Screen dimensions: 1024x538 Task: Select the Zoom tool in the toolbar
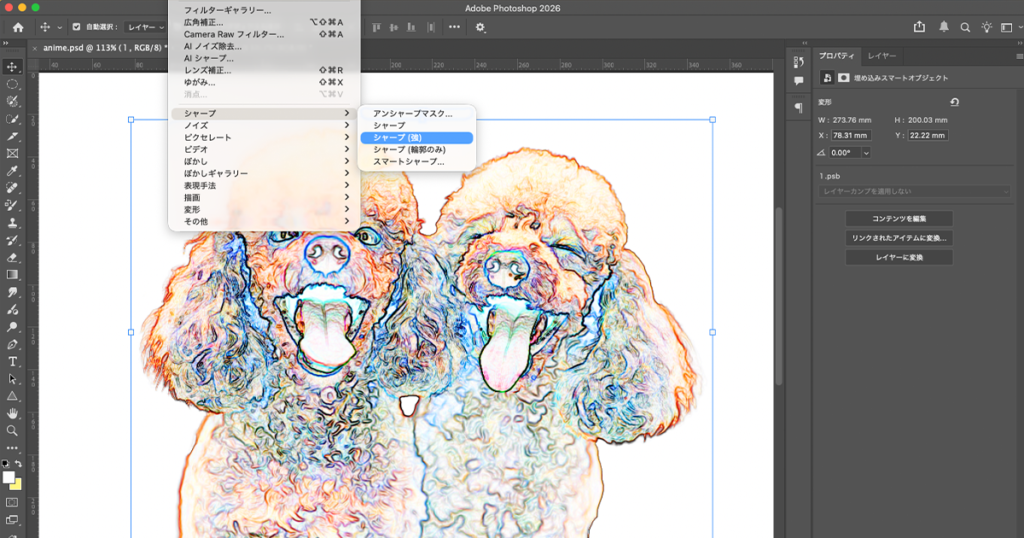tap(13, 430)
